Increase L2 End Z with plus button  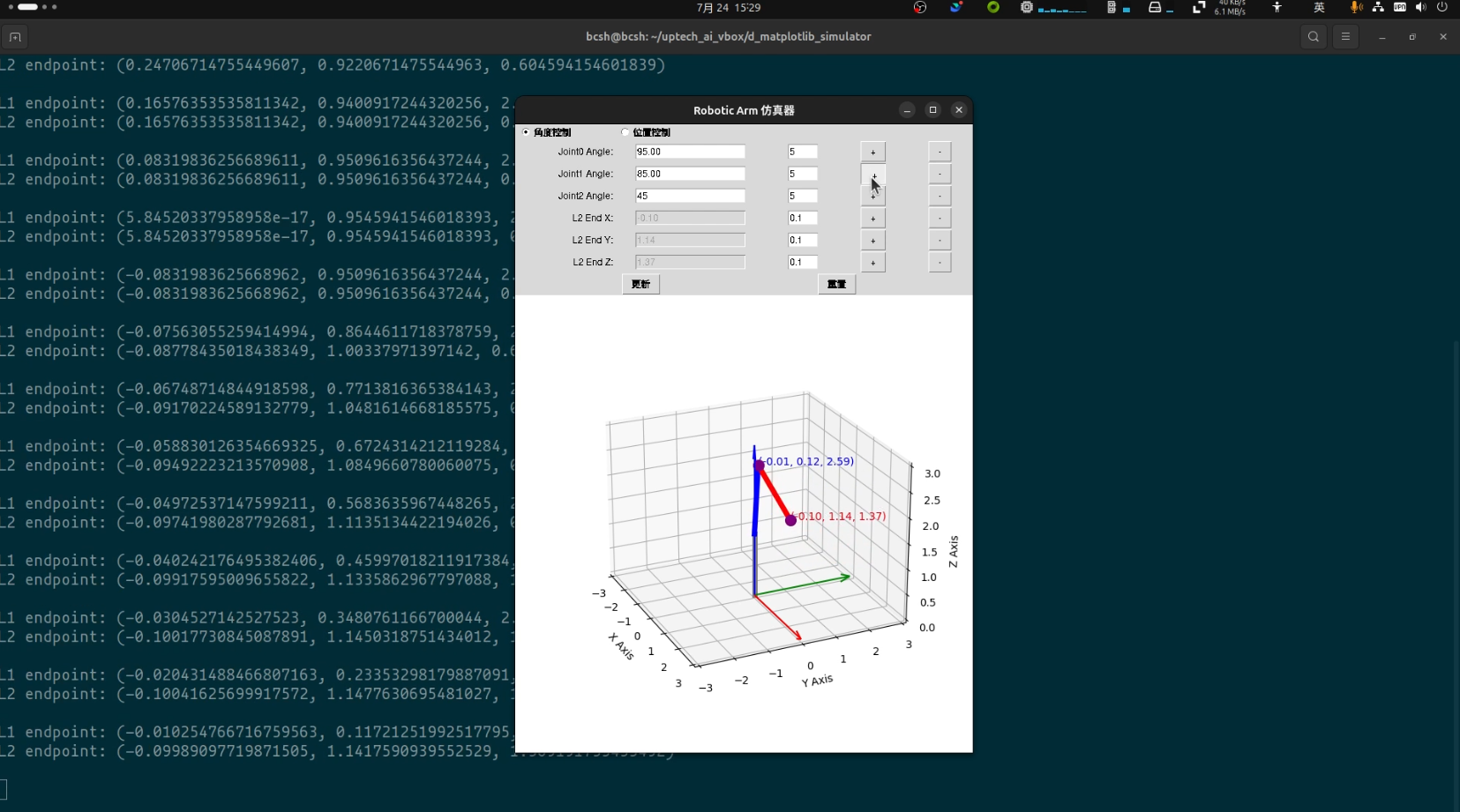(x=873, y=262)
